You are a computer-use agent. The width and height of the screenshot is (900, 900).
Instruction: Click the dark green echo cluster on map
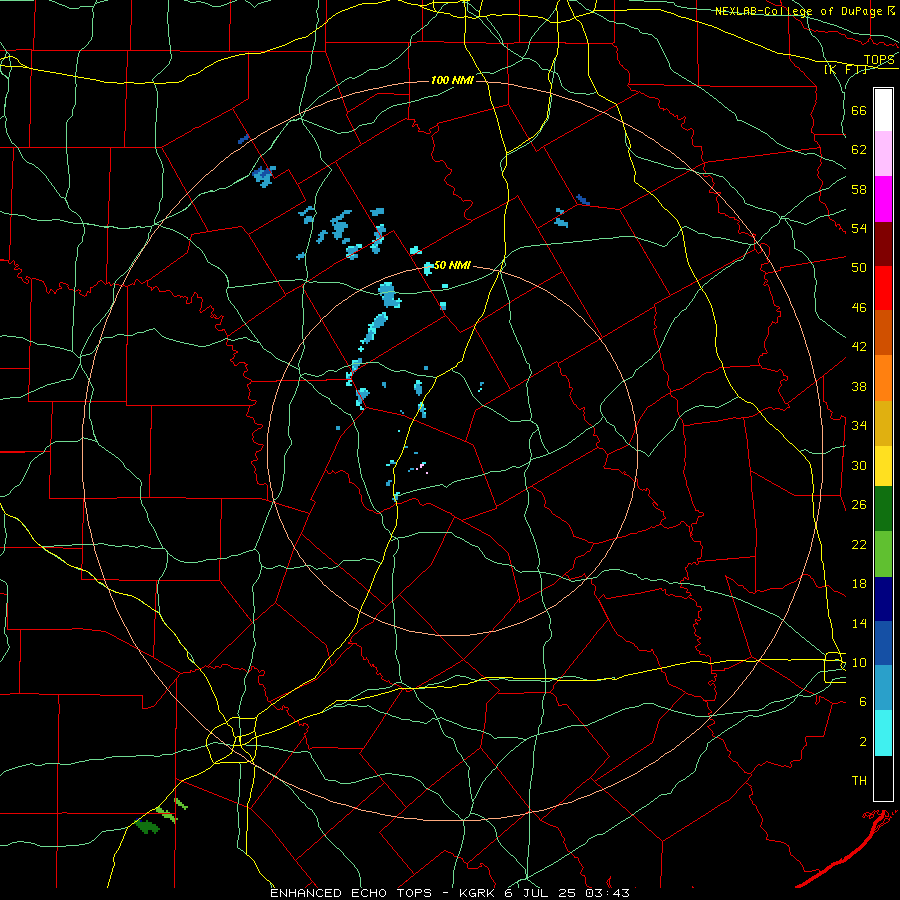pyautogui.click(x=148, y=827)
